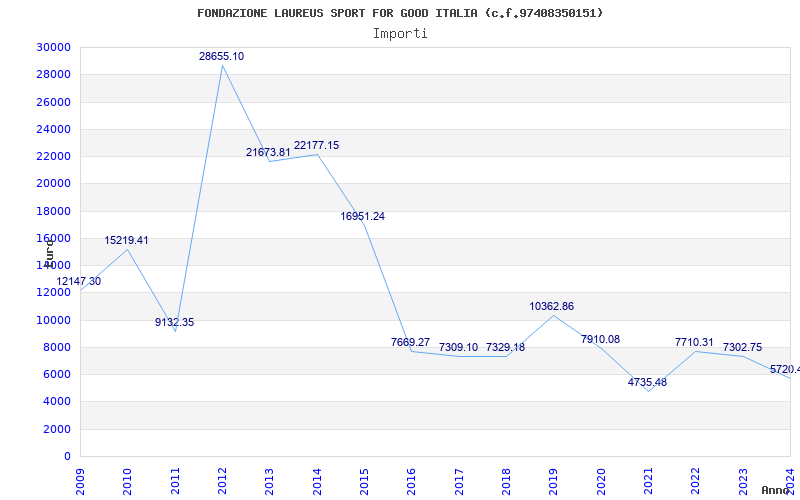
Task: Click the 2015 x-axis year label
Action: [x=364, y=482]
